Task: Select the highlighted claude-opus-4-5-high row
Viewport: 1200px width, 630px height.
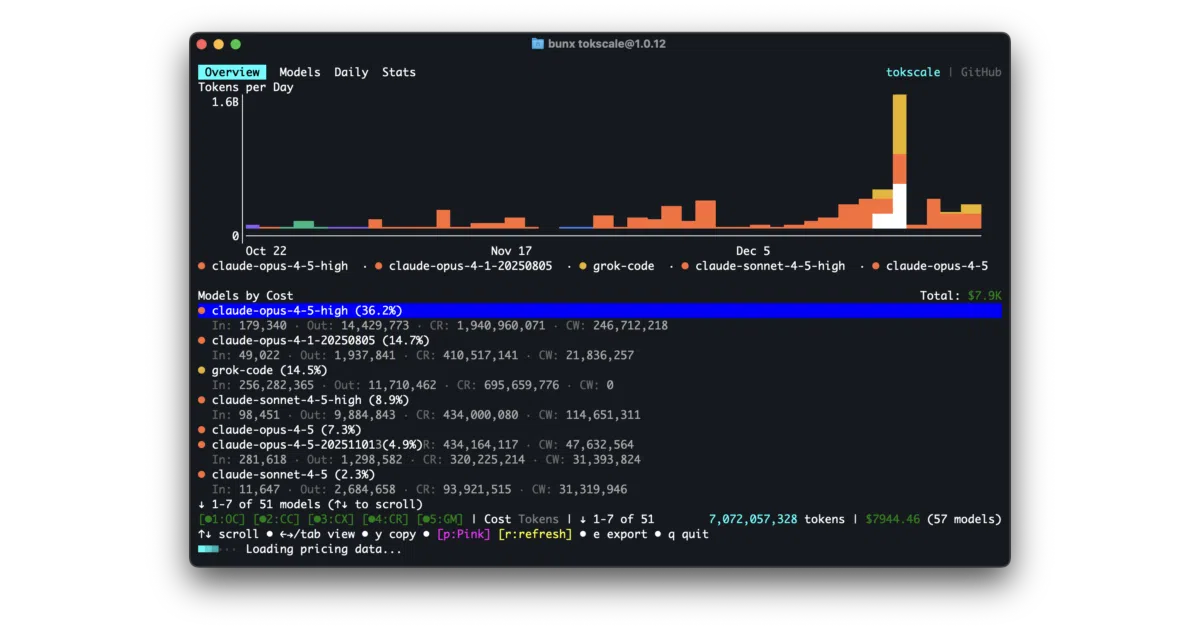Action: tap(600, 311)
